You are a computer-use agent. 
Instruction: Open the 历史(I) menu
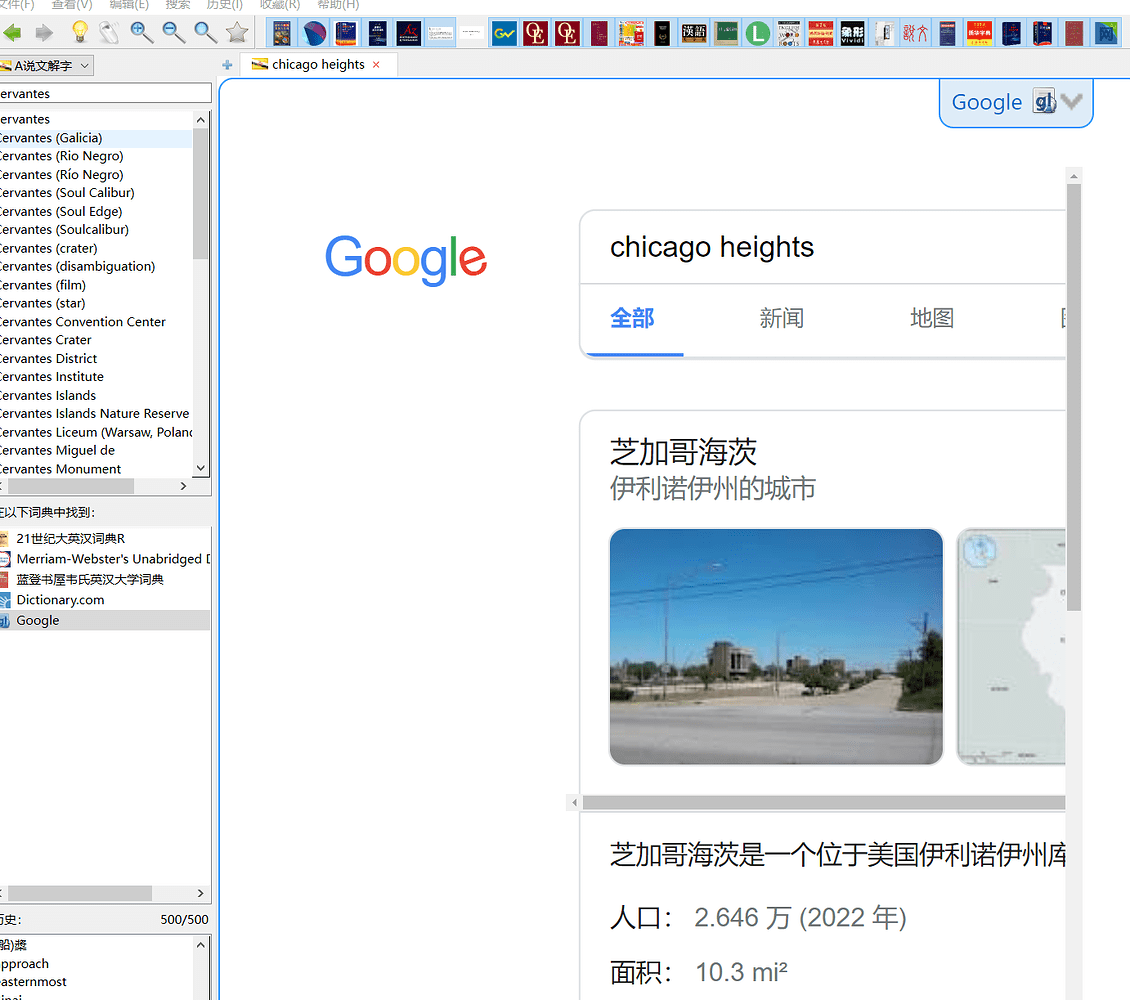(x=223, y=6)
